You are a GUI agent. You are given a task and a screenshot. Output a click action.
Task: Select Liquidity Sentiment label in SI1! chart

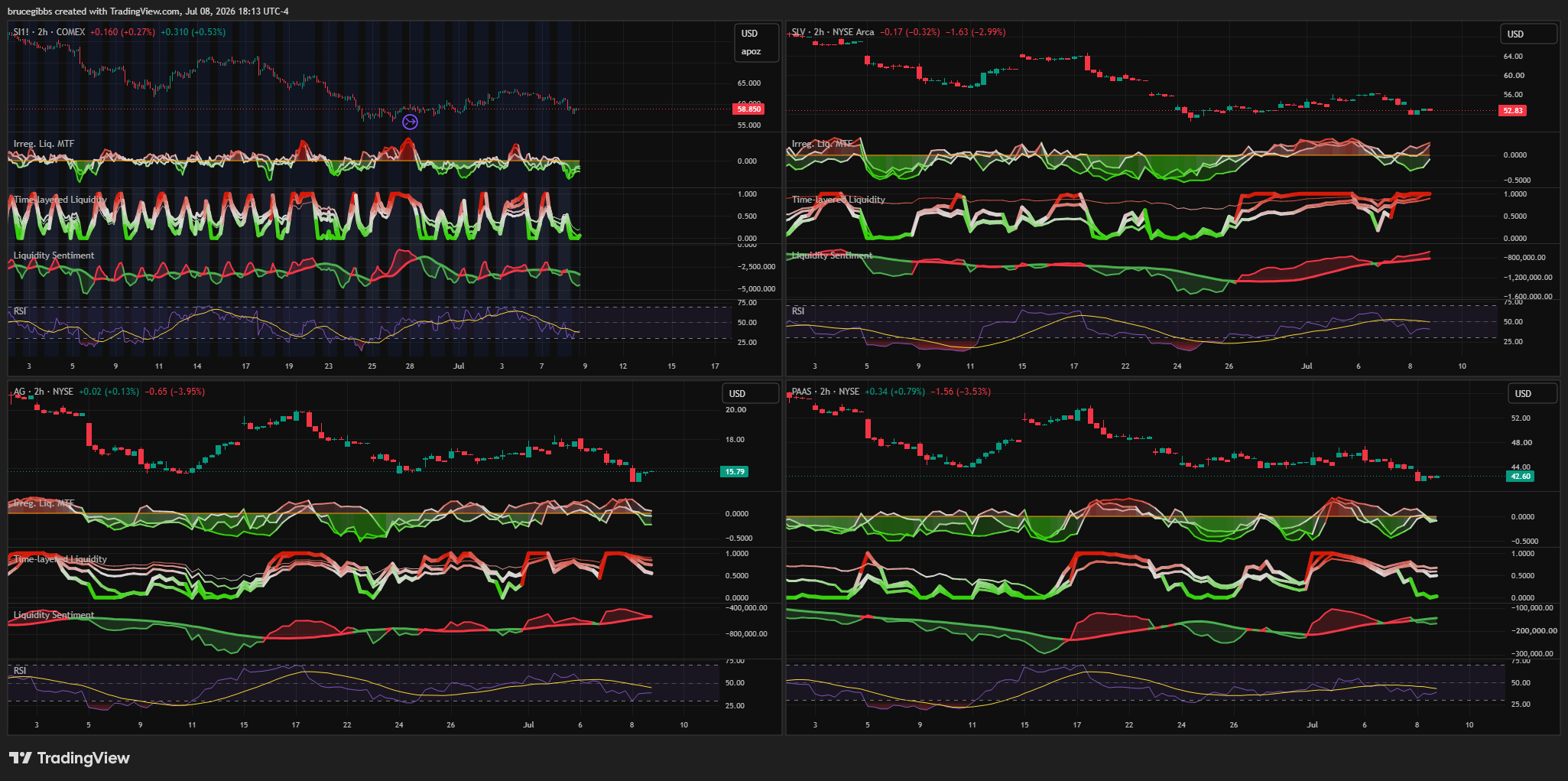pyautogui.click(x=54, y=255)
